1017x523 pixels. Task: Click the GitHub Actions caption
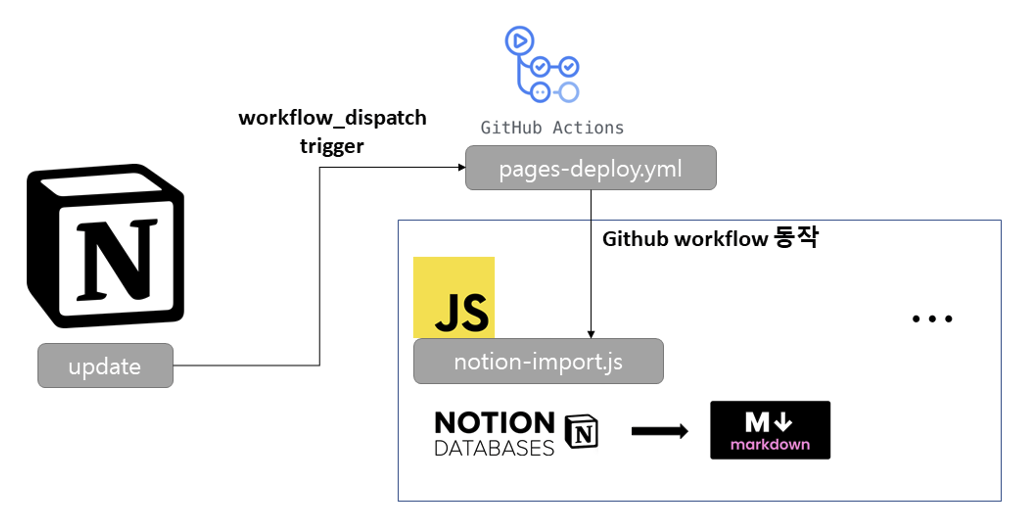(x=552, y=127)
